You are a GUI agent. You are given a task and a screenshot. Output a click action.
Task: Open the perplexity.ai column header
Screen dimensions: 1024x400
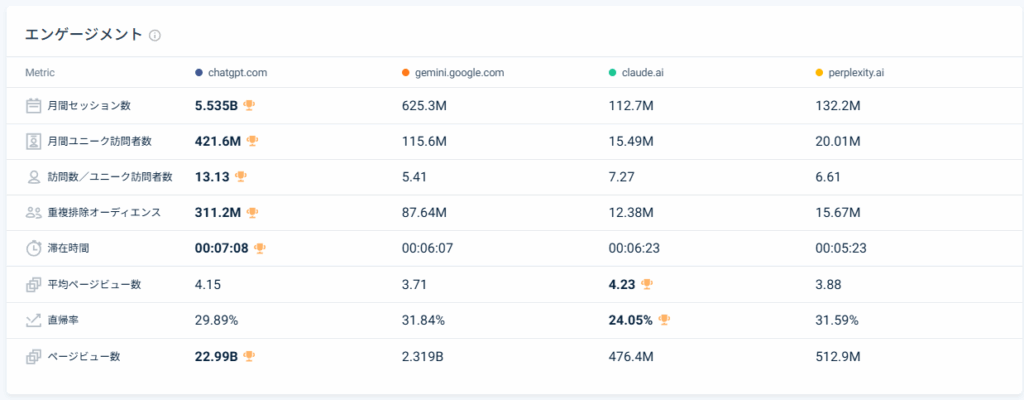(856, 73)
